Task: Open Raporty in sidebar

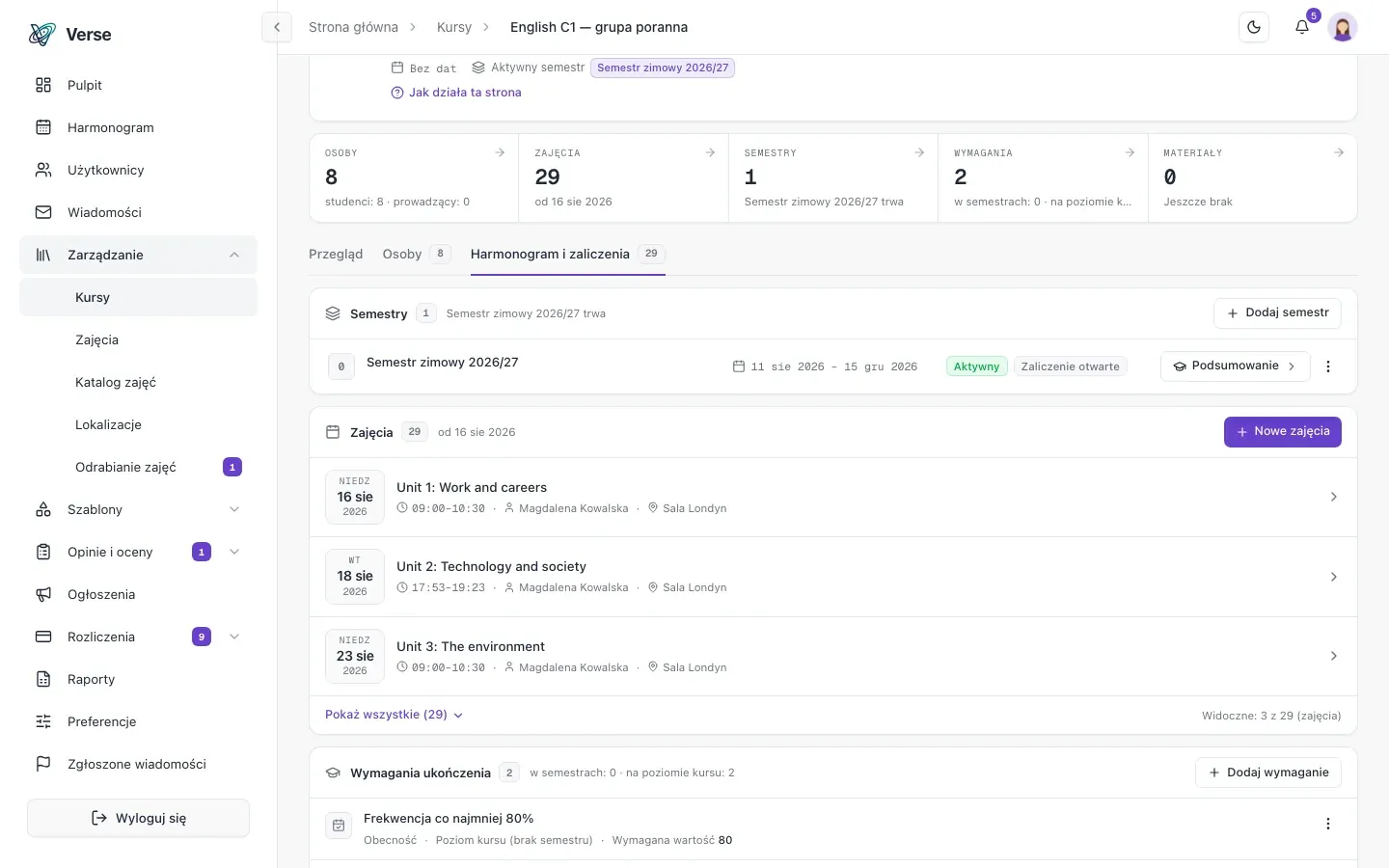Action: pyautogui.click(x=138, y=679)
